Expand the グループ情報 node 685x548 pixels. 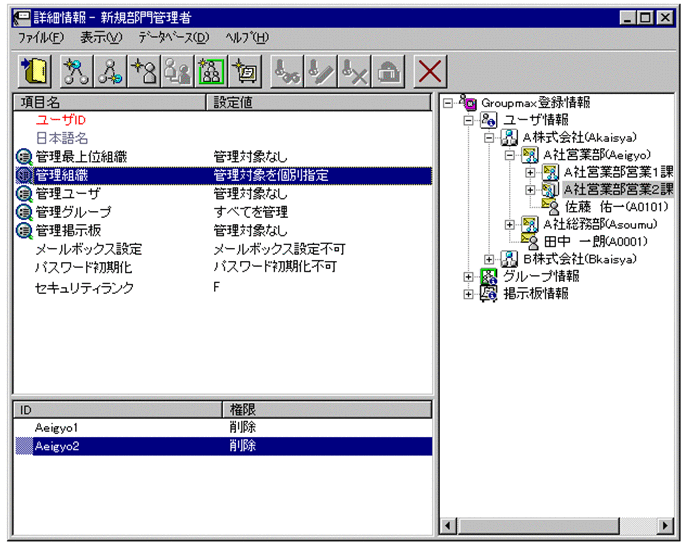(x=468, y=277)
